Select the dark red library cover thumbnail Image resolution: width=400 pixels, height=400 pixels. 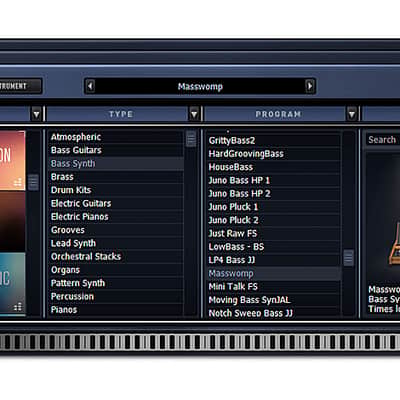[12, 221]
